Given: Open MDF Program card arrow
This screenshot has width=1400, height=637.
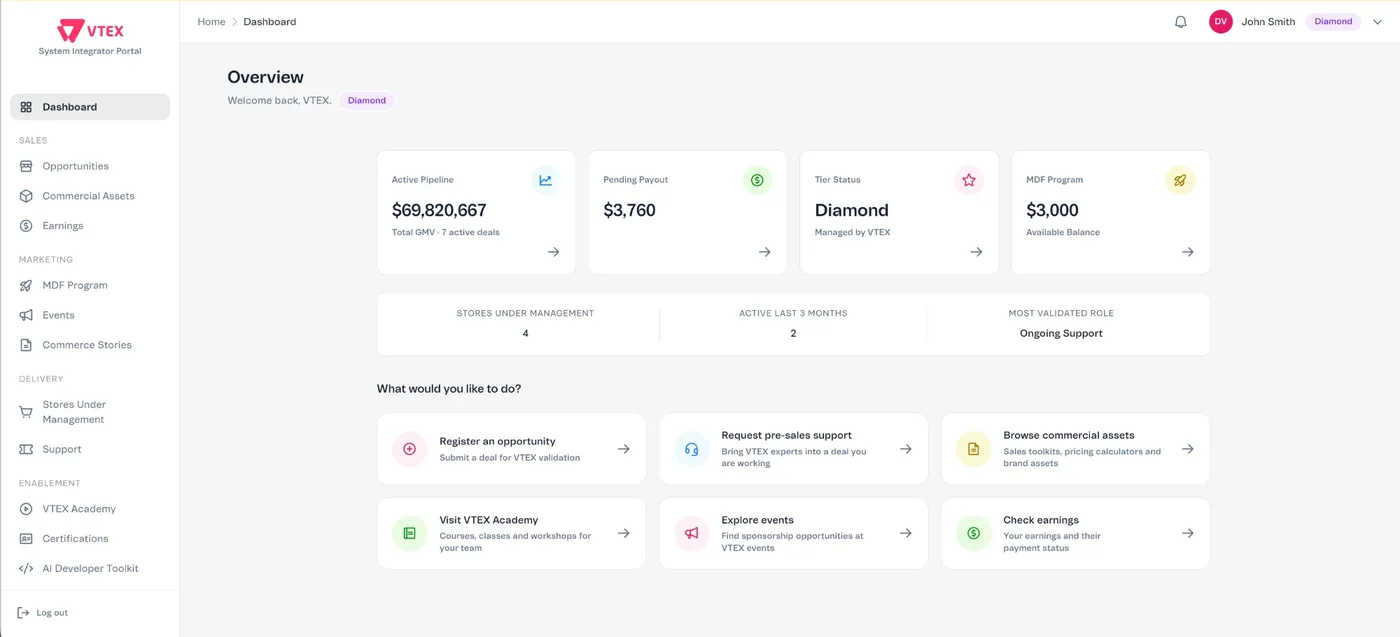Looking at the screenshot, I should [x=1187, y=252].
